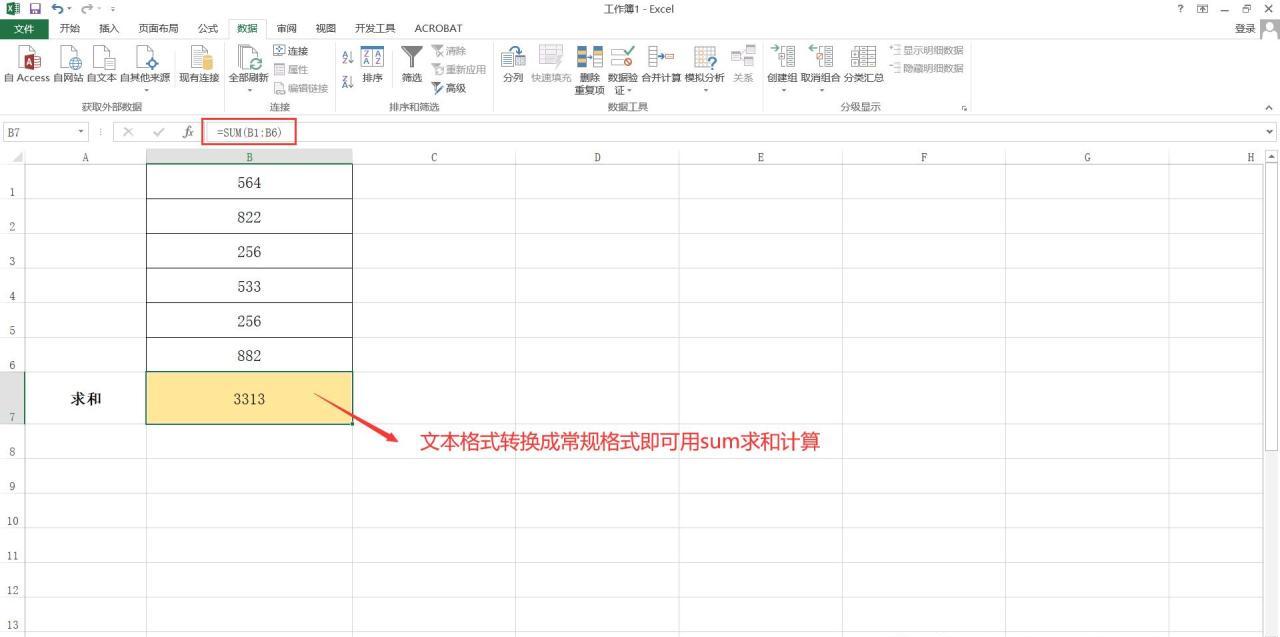Viewport: 1280px width, 637px height.
Task: Switch to the Home (开始) tab
Action: click(x=70, y=29)
